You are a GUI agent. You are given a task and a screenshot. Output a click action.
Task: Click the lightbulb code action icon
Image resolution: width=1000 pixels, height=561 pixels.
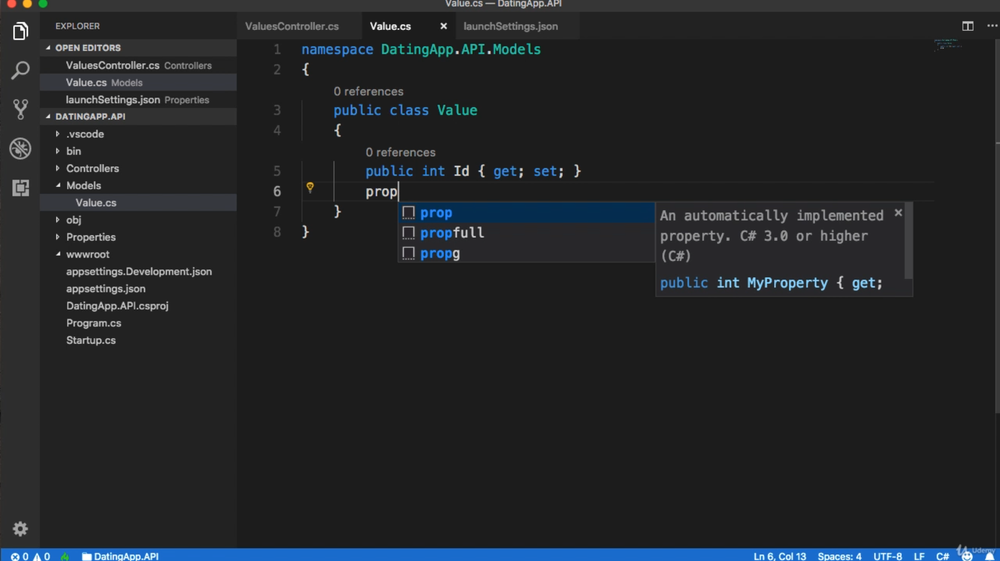[310, 187]
